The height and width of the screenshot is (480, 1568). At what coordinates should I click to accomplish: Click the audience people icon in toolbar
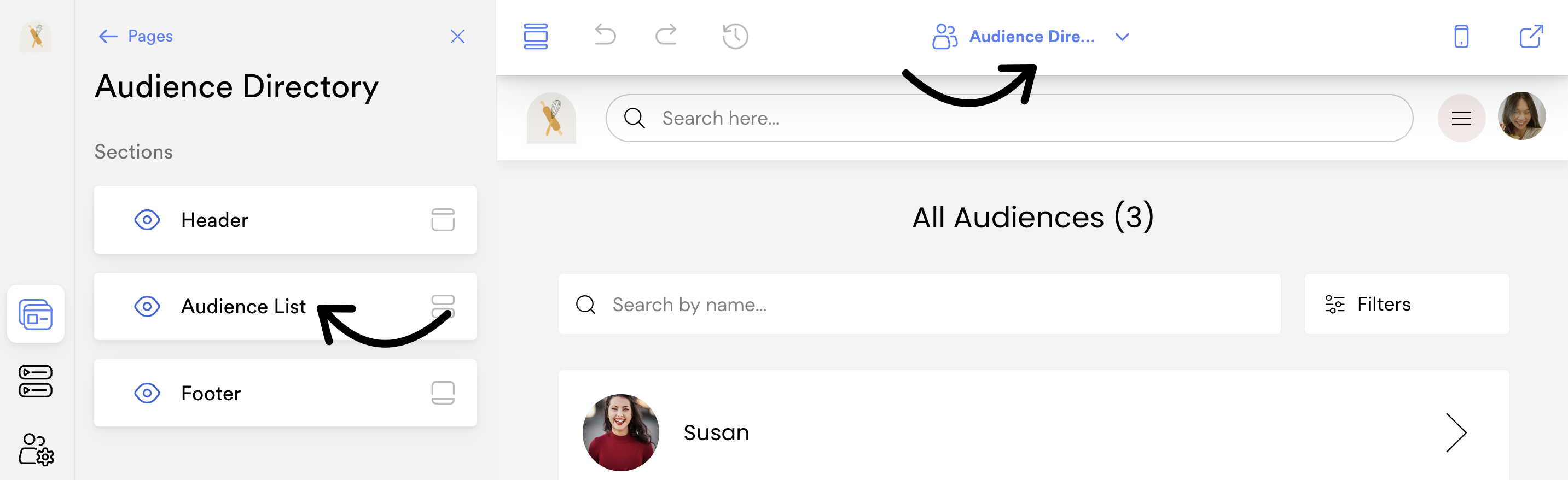pos(944,37)
